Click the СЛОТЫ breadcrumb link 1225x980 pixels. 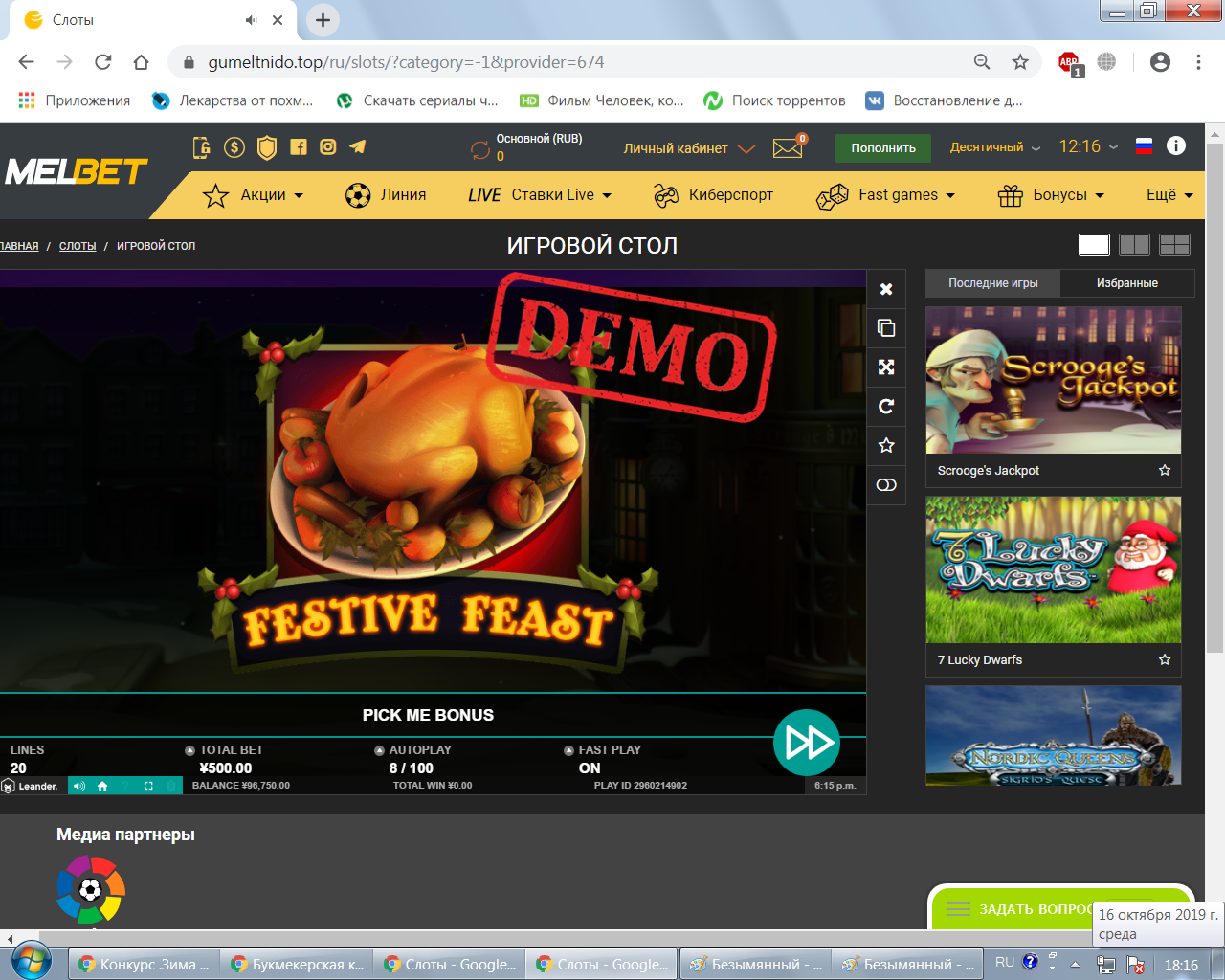78,246
